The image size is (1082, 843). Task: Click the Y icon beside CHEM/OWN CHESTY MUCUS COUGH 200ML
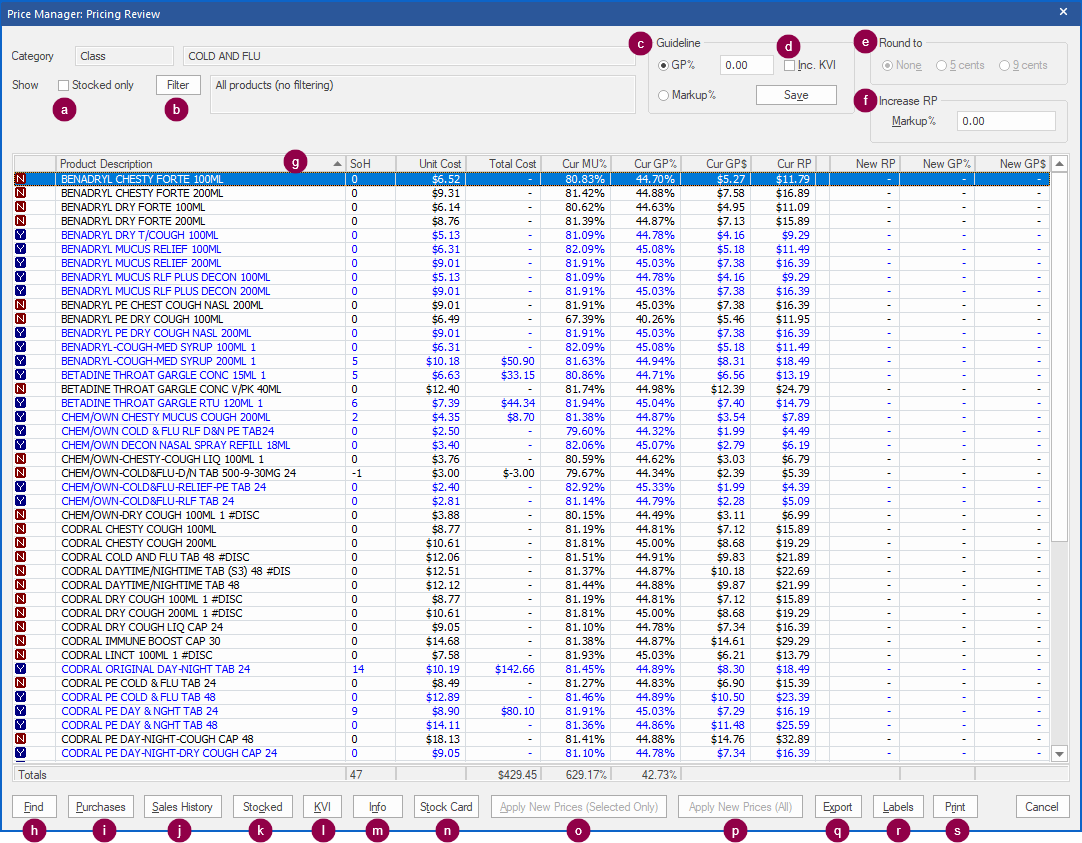click(x=20, y=417)
